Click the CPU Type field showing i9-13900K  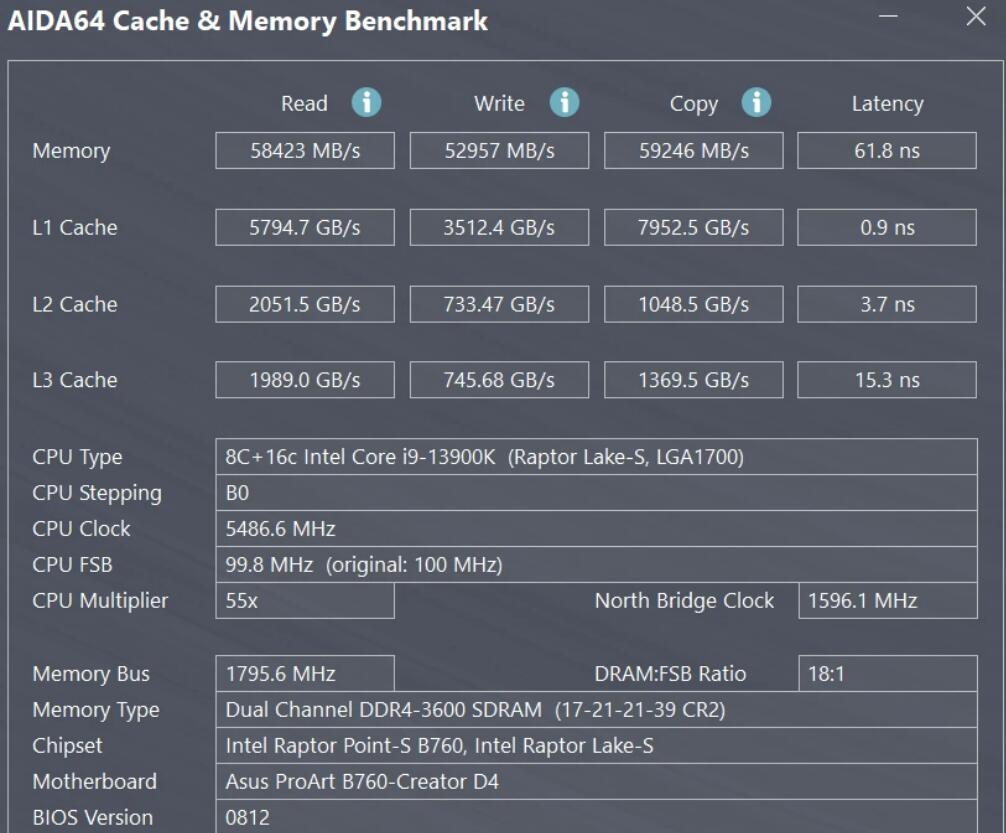click(x=595, y=457)
